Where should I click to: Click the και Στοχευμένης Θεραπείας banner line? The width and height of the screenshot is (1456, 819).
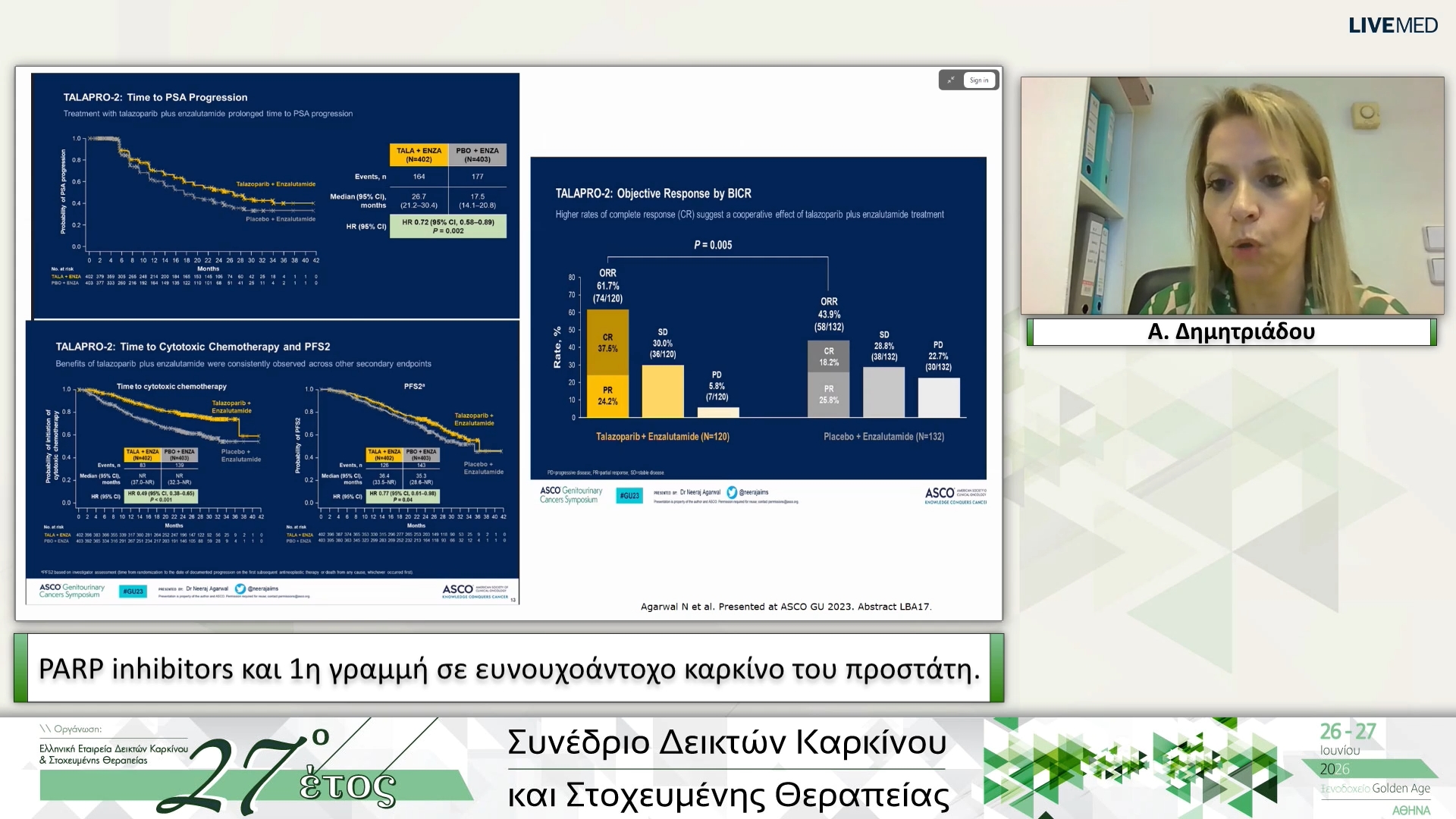728,795
